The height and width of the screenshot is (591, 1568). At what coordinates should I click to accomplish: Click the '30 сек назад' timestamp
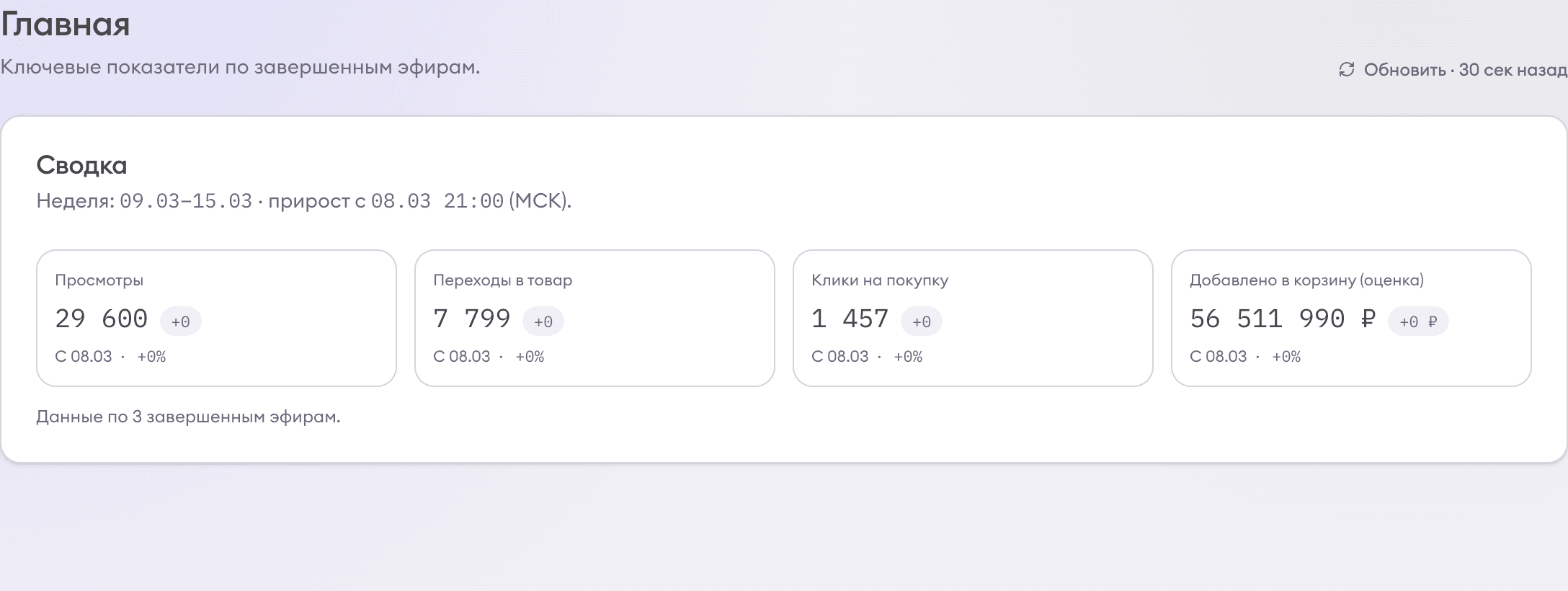coord(1513,70)
